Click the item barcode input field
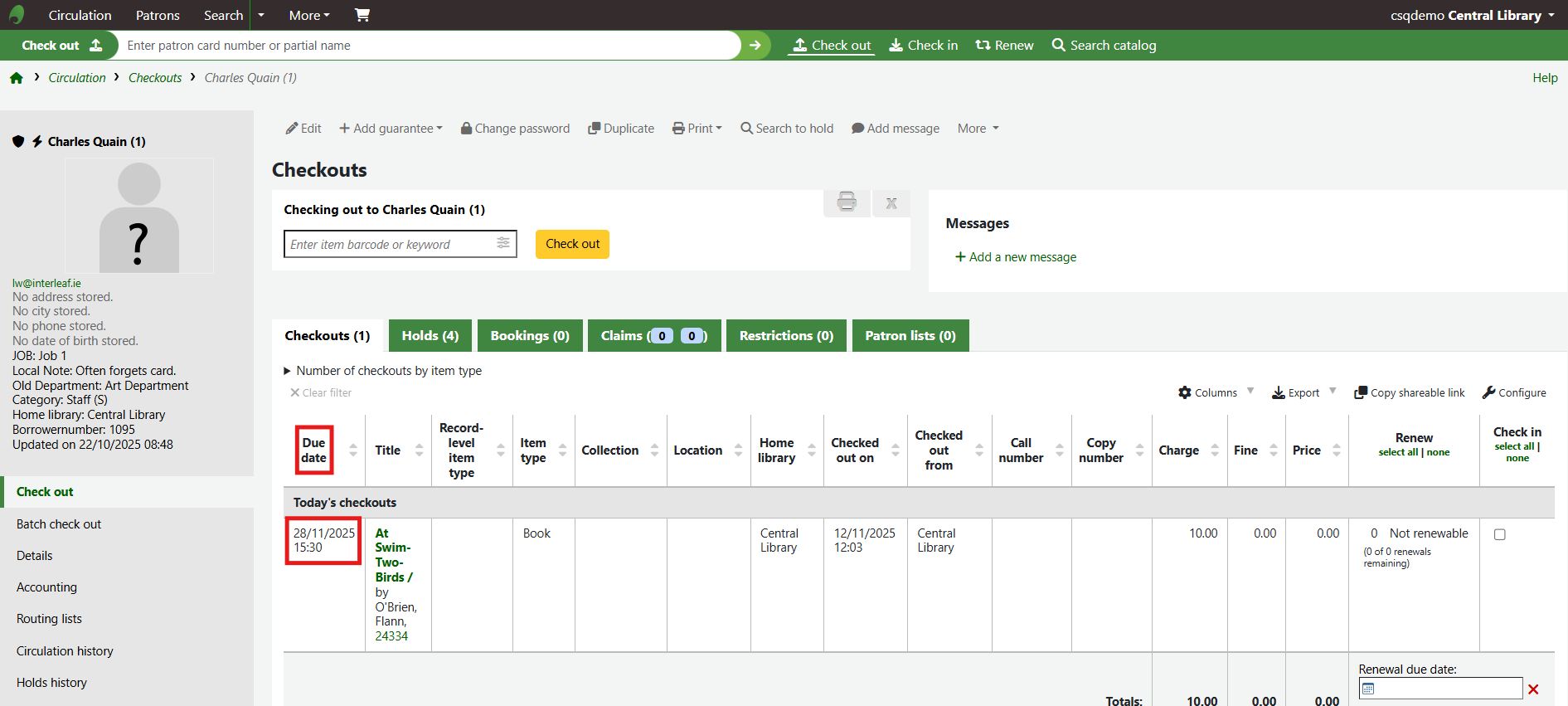Screen dimensions: 1568x706 (390, 244)
